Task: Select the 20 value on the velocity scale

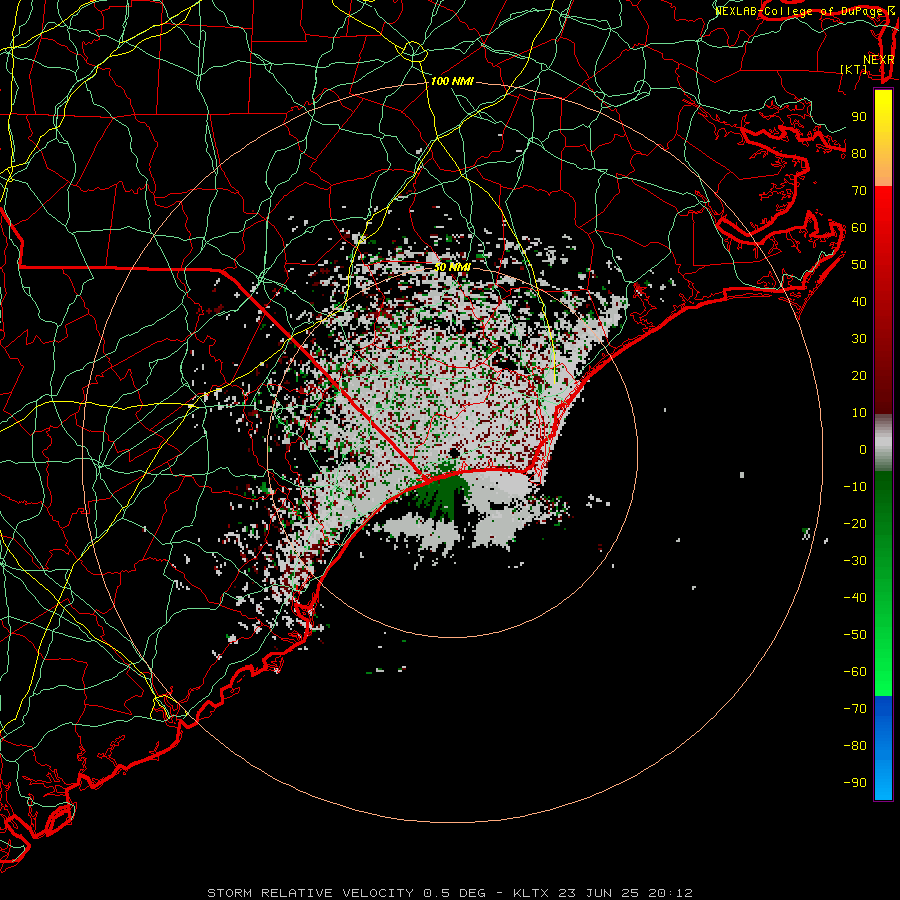Action: click(859, 376)
